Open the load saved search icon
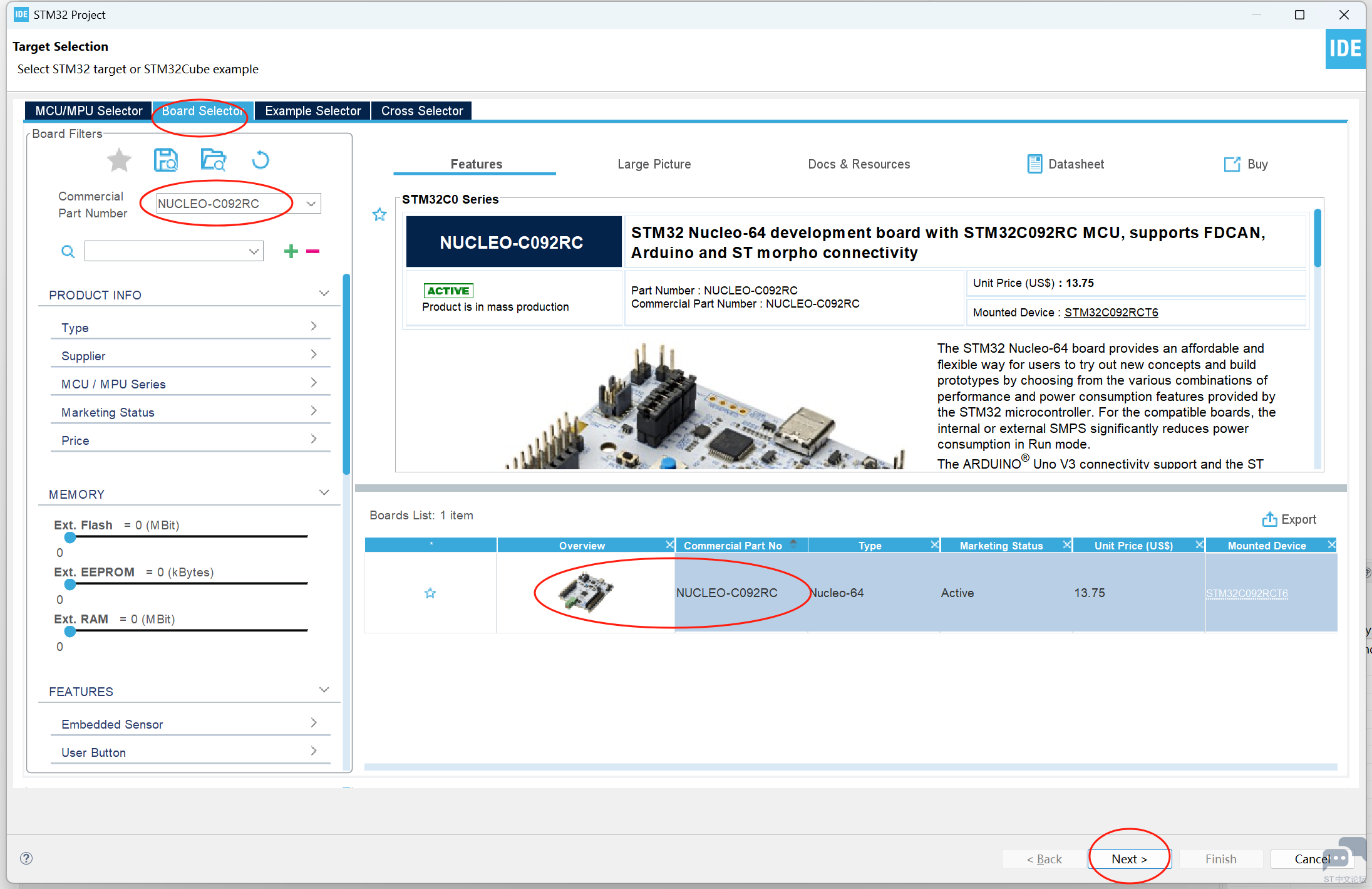 [x=213, y=160]
